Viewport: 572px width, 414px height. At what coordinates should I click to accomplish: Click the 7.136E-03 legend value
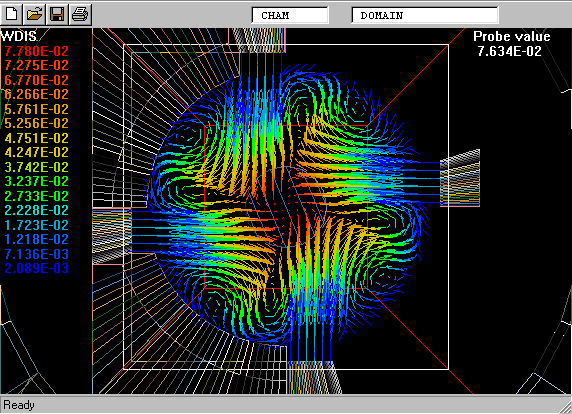coord(36,254)
